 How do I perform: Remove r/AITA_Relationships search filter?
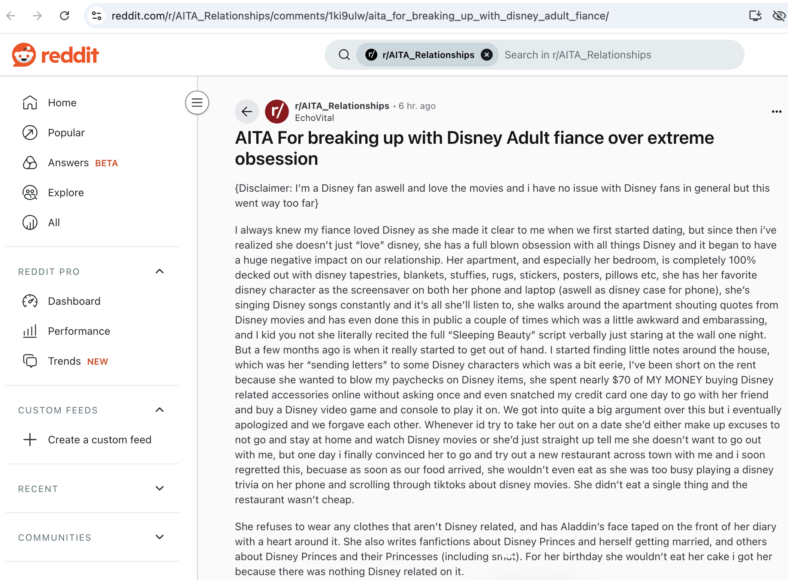pyautogui.click(x=486, y=55)
